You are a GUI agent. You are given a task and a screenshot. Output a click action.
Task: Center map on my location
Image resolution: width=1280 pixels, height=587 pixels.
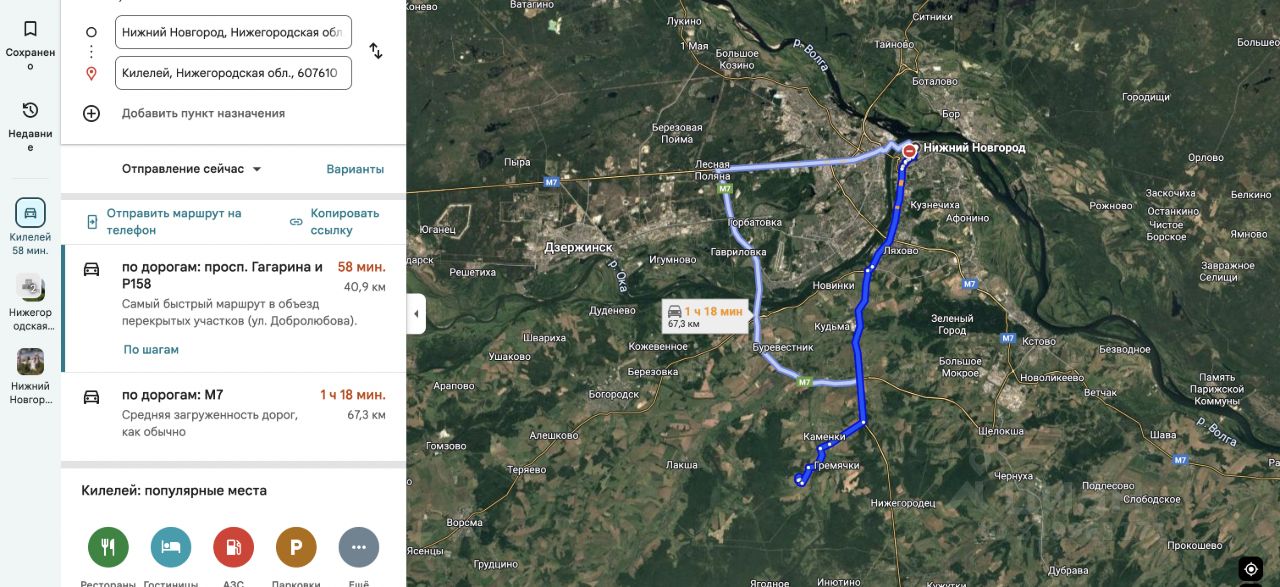(x=1250, y=568)
